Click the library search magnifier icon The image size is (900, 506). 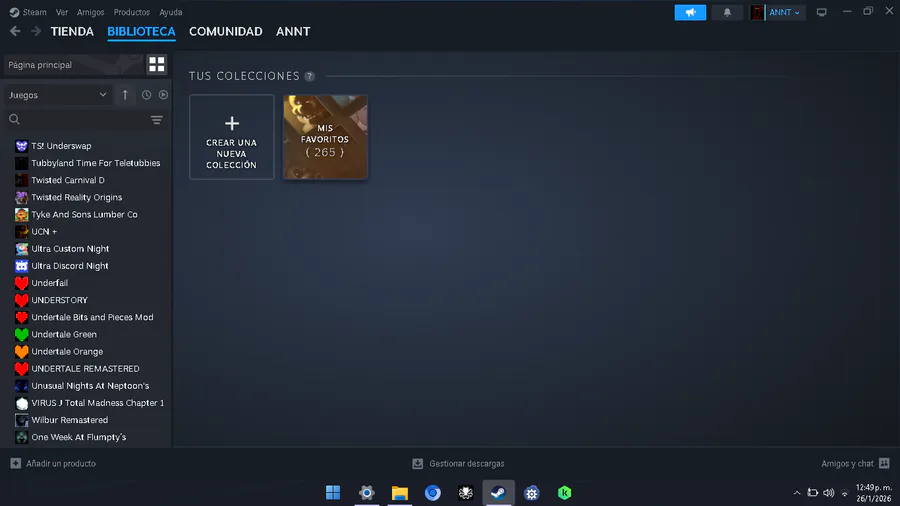[14, 119]
